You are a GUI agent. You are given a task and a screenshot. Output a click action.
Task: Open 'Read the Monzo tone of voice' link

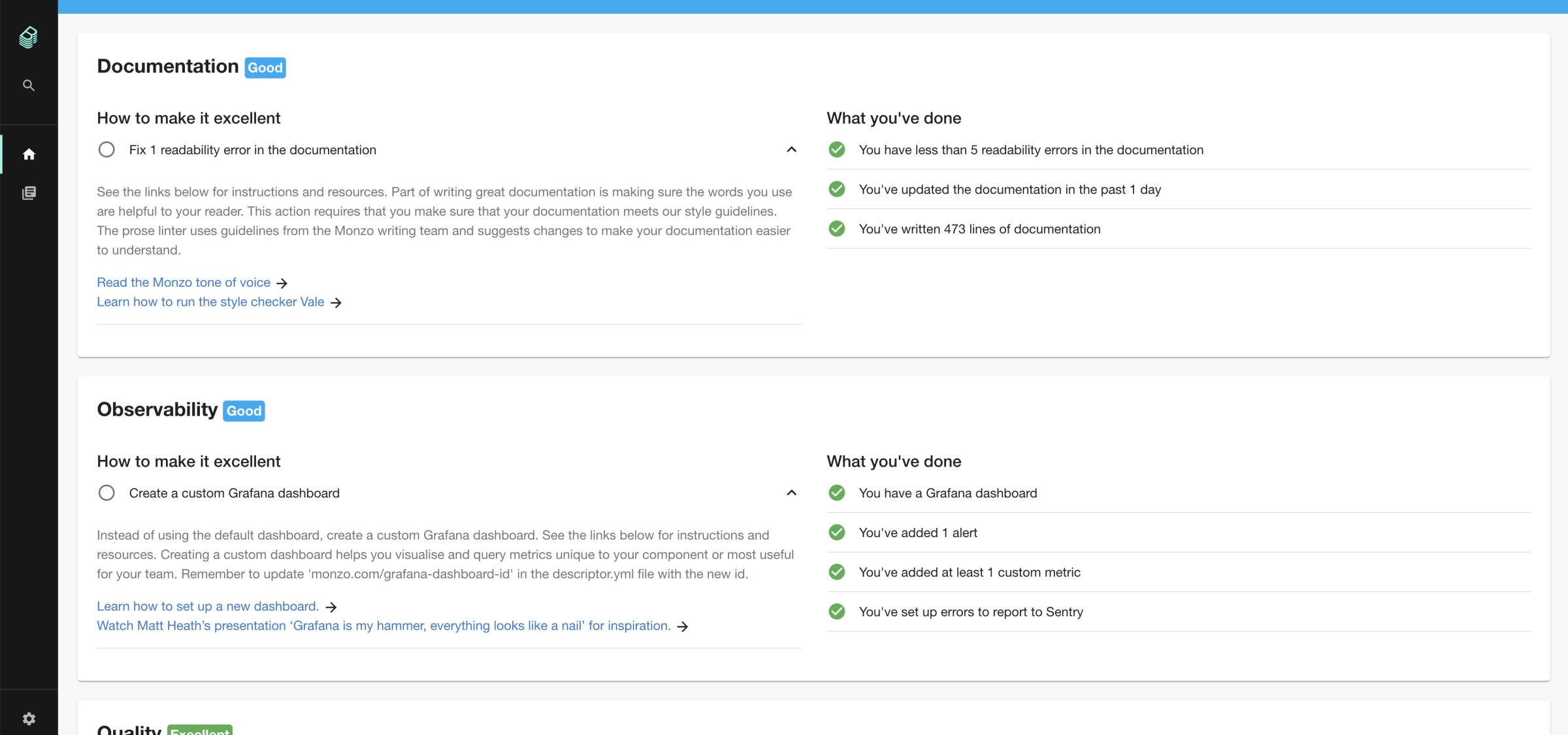point(184,282)
